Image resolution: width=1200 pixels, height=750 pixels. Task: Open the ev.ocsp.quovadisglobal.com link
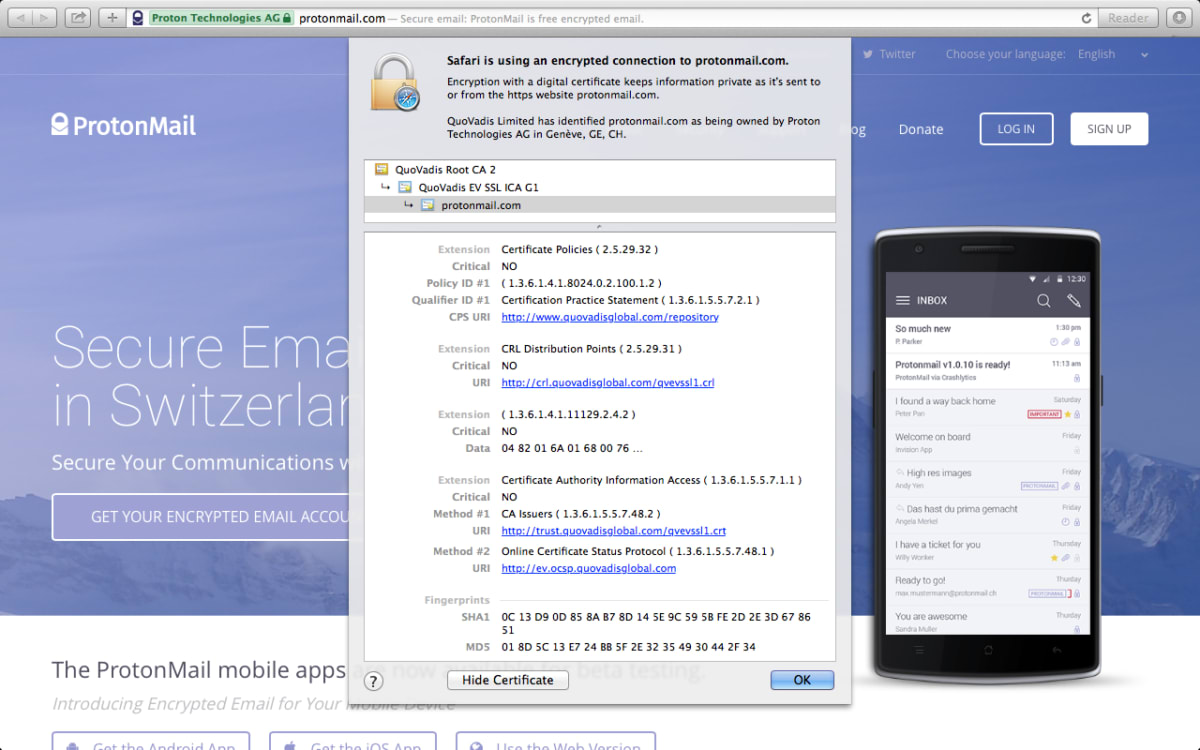589,568
